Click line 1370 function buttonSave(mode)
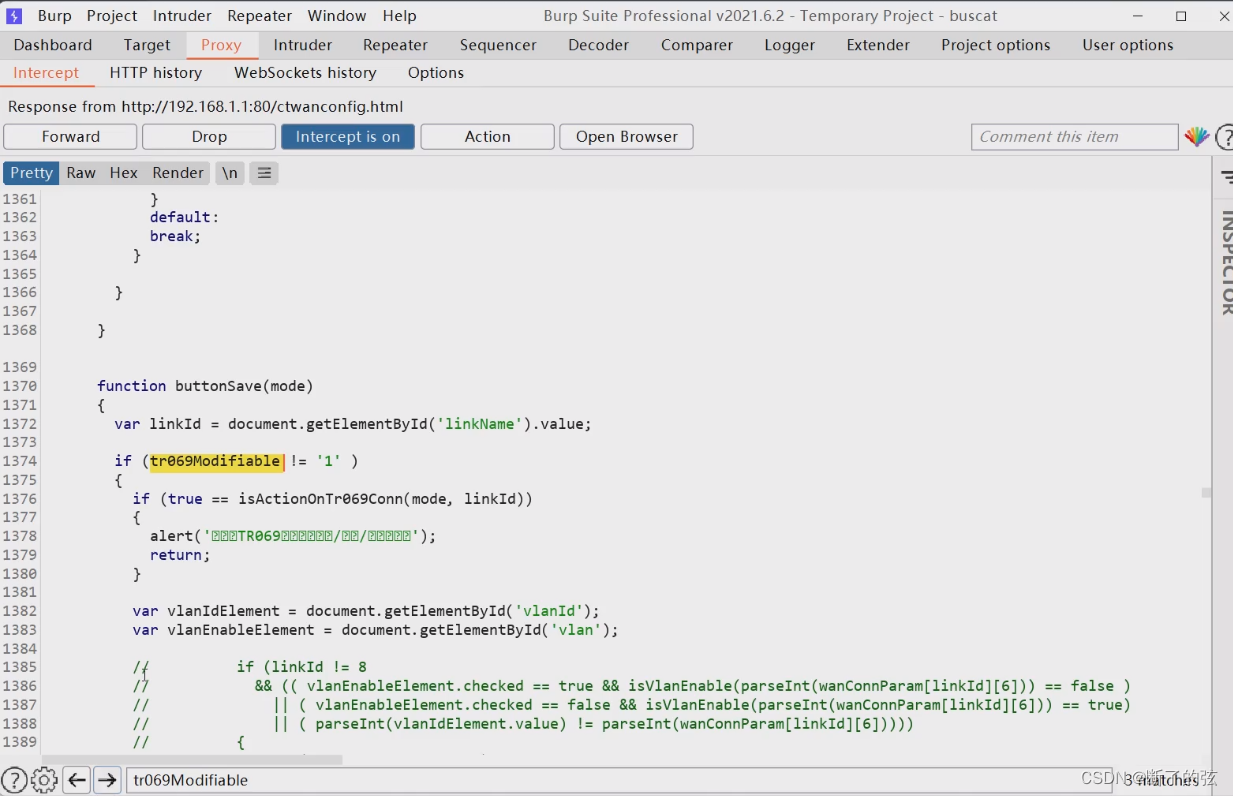 pos(205,386)
